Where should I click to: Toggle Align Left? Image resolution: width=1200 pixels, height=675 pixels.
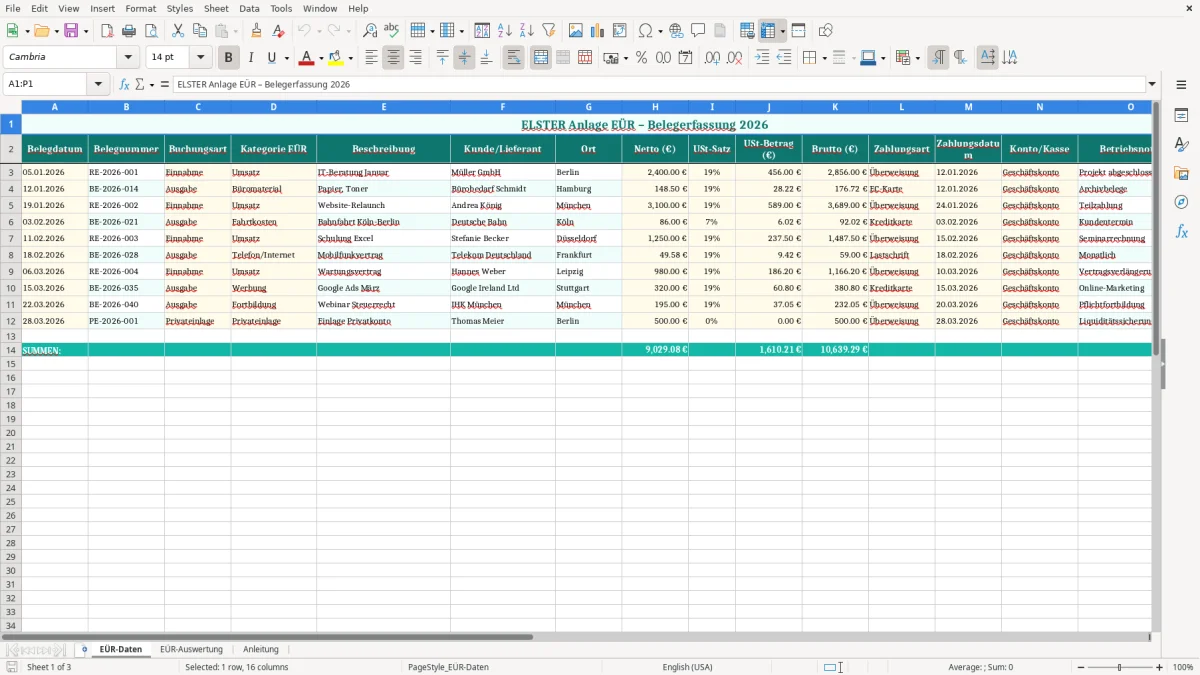[371, 57]
